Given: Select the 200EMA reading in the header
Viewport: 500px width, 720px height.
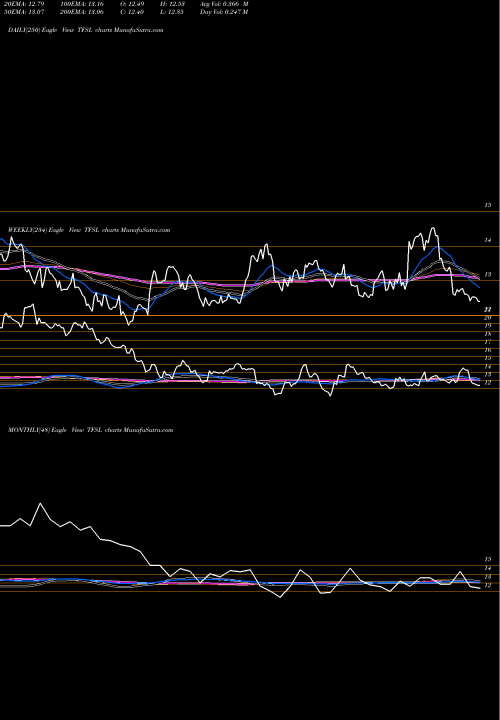Looking at the screenshot, I should tap(81, 12).
